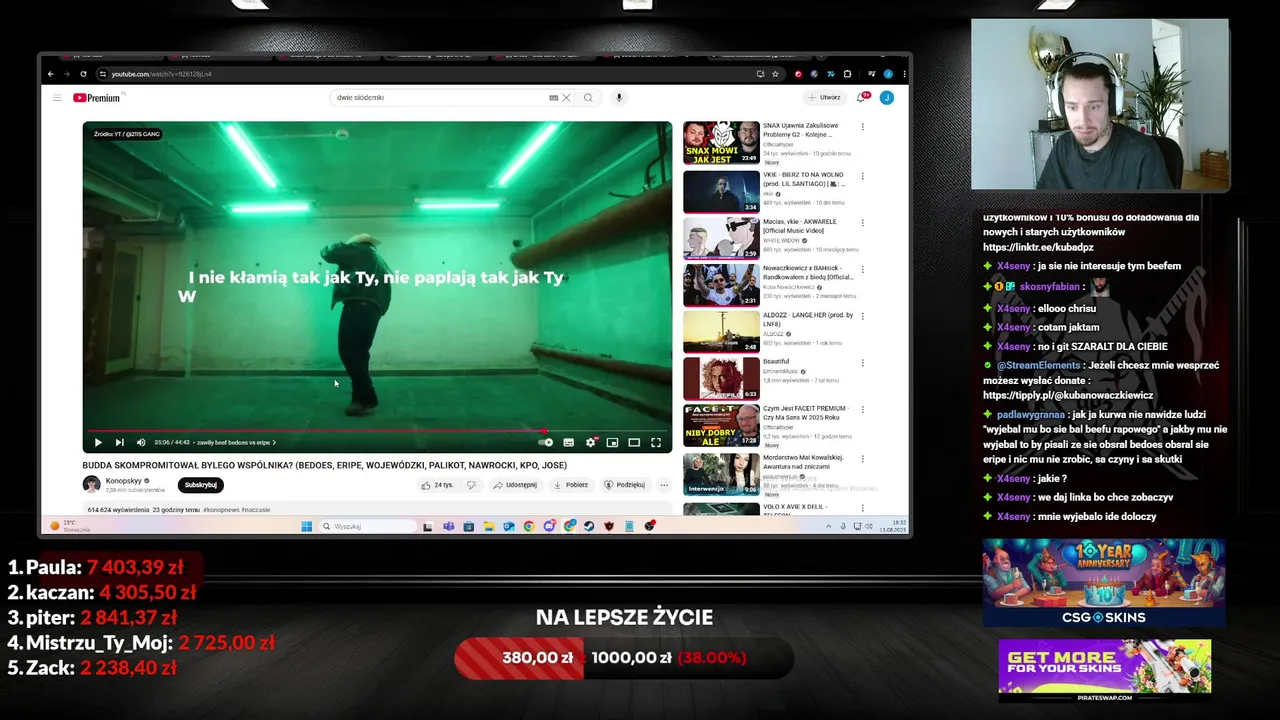
Task: Open the account avatar menu on YouTube
Action: pos(886,98)
